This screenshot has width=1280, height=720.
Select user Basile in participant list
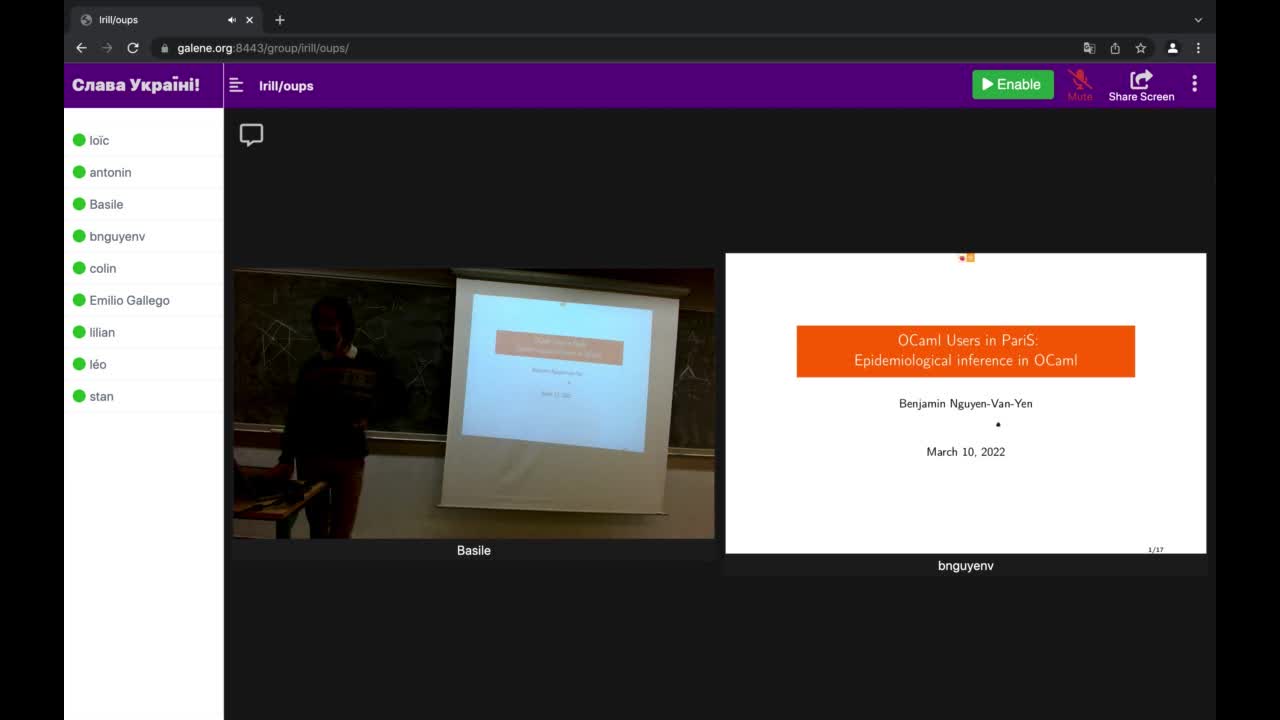coord(143,204)
